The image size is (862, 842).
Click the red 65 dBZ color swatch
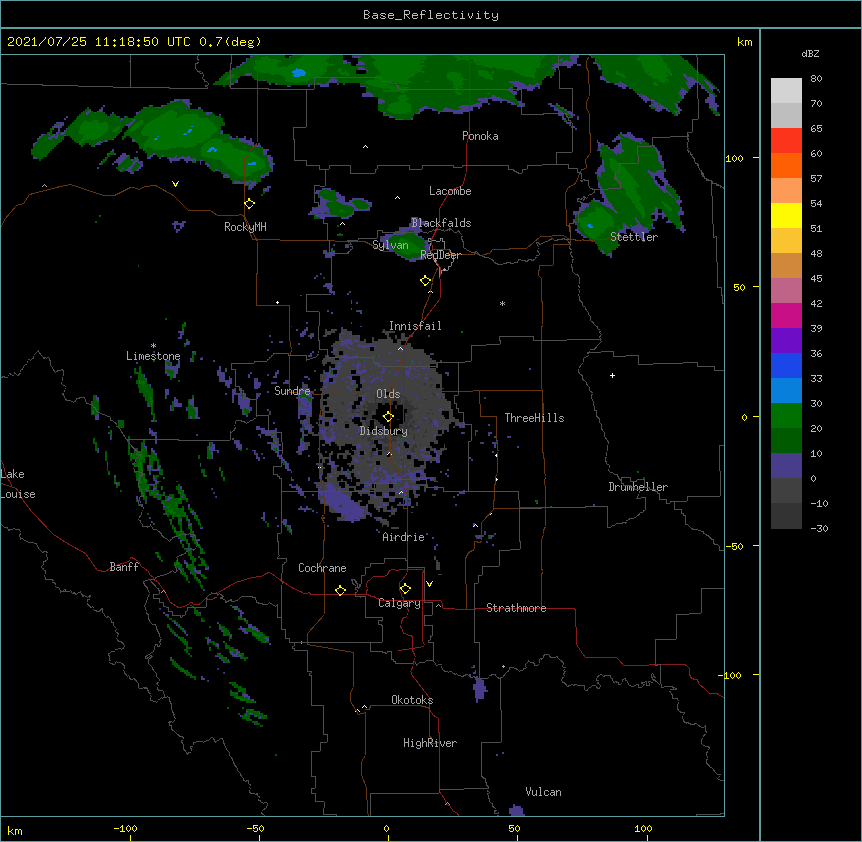786,141
